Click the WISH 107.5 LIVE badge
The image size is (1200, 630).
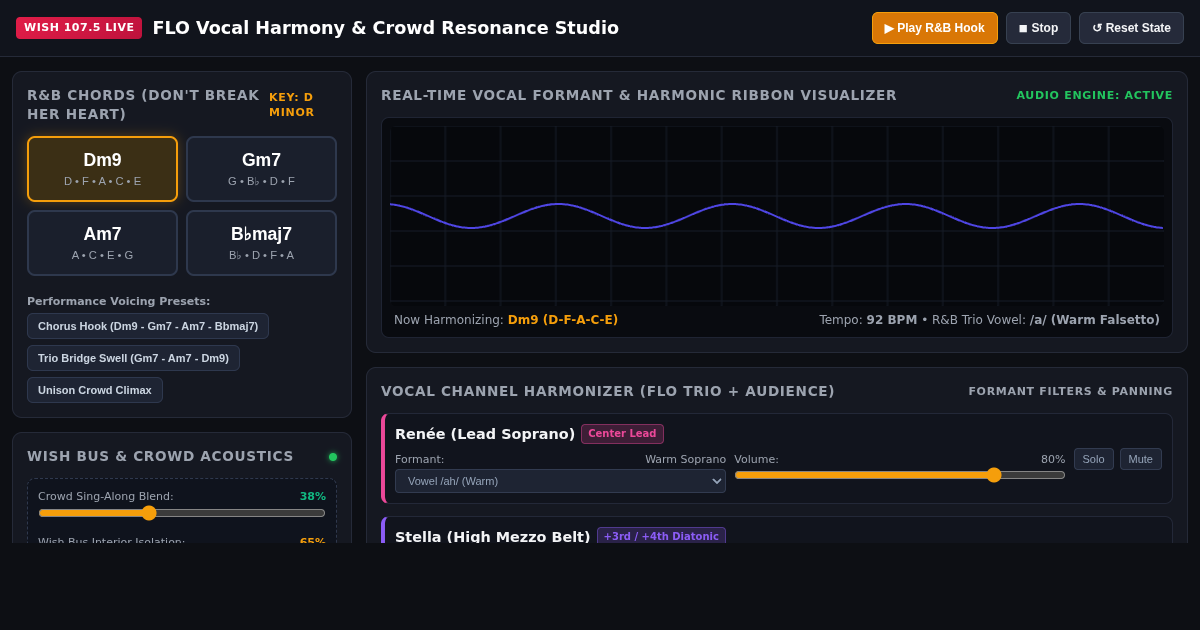pyautogui.click(x=79, y=28)
